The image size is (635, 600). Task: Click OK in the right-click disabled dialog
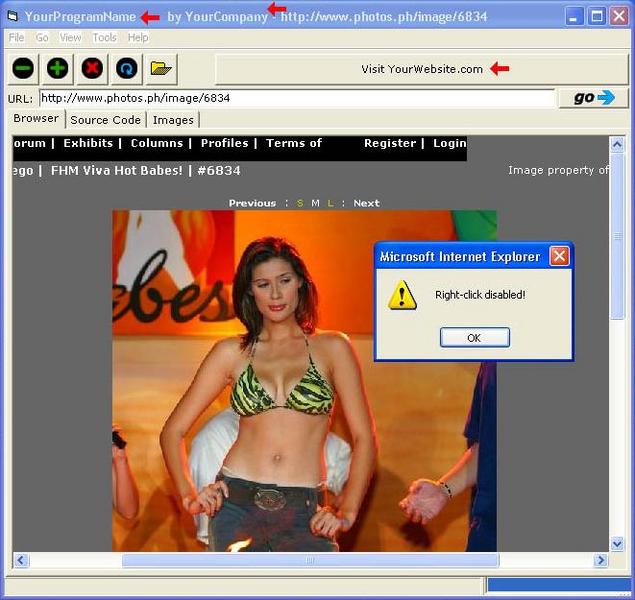click(474, 338)
